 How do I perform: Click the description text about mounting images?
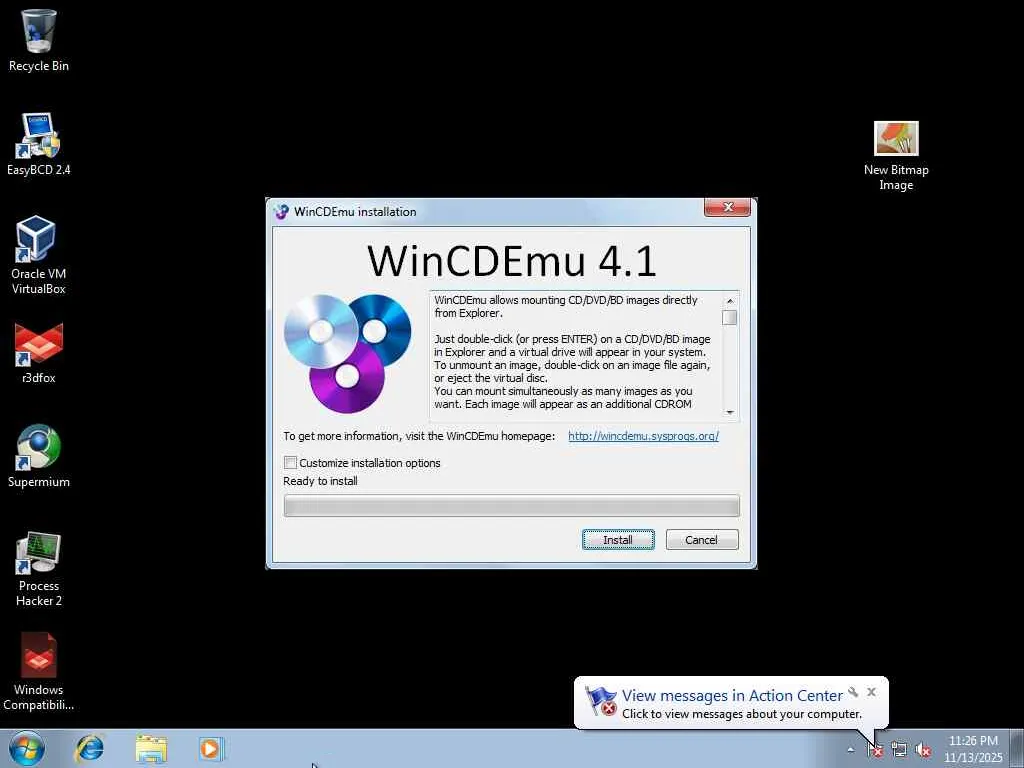[x=572, y=352]
